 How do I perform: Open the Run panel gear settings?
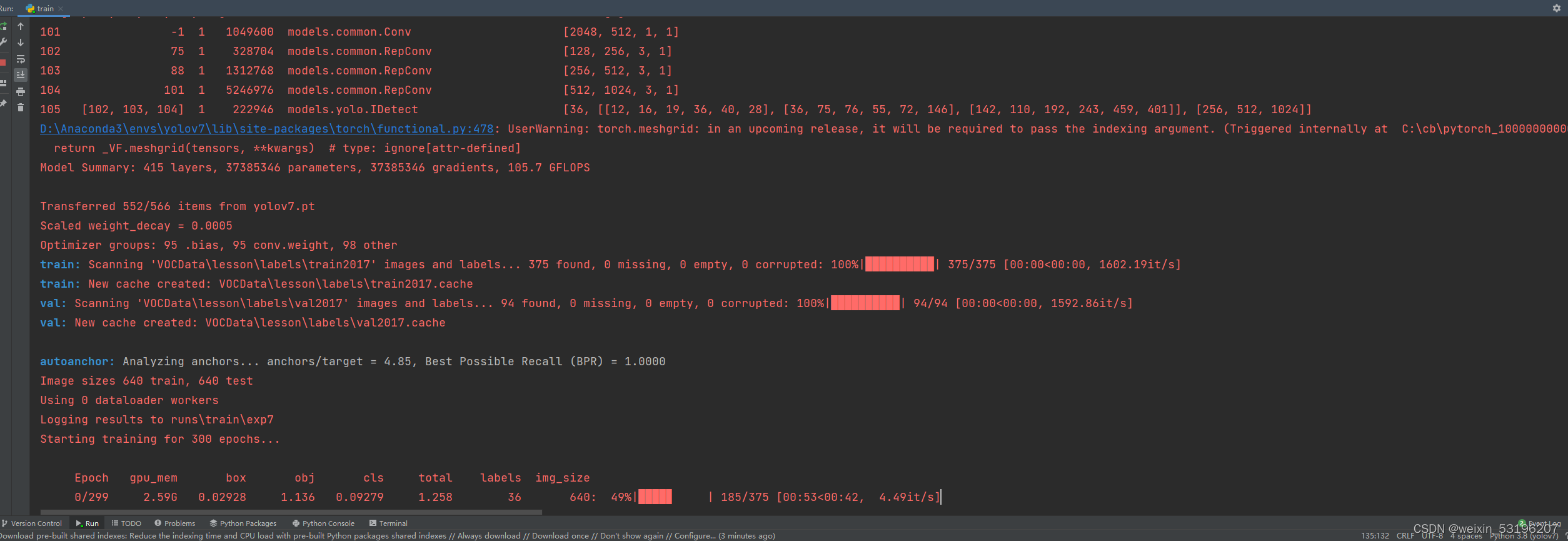(x=1556, y=8)
